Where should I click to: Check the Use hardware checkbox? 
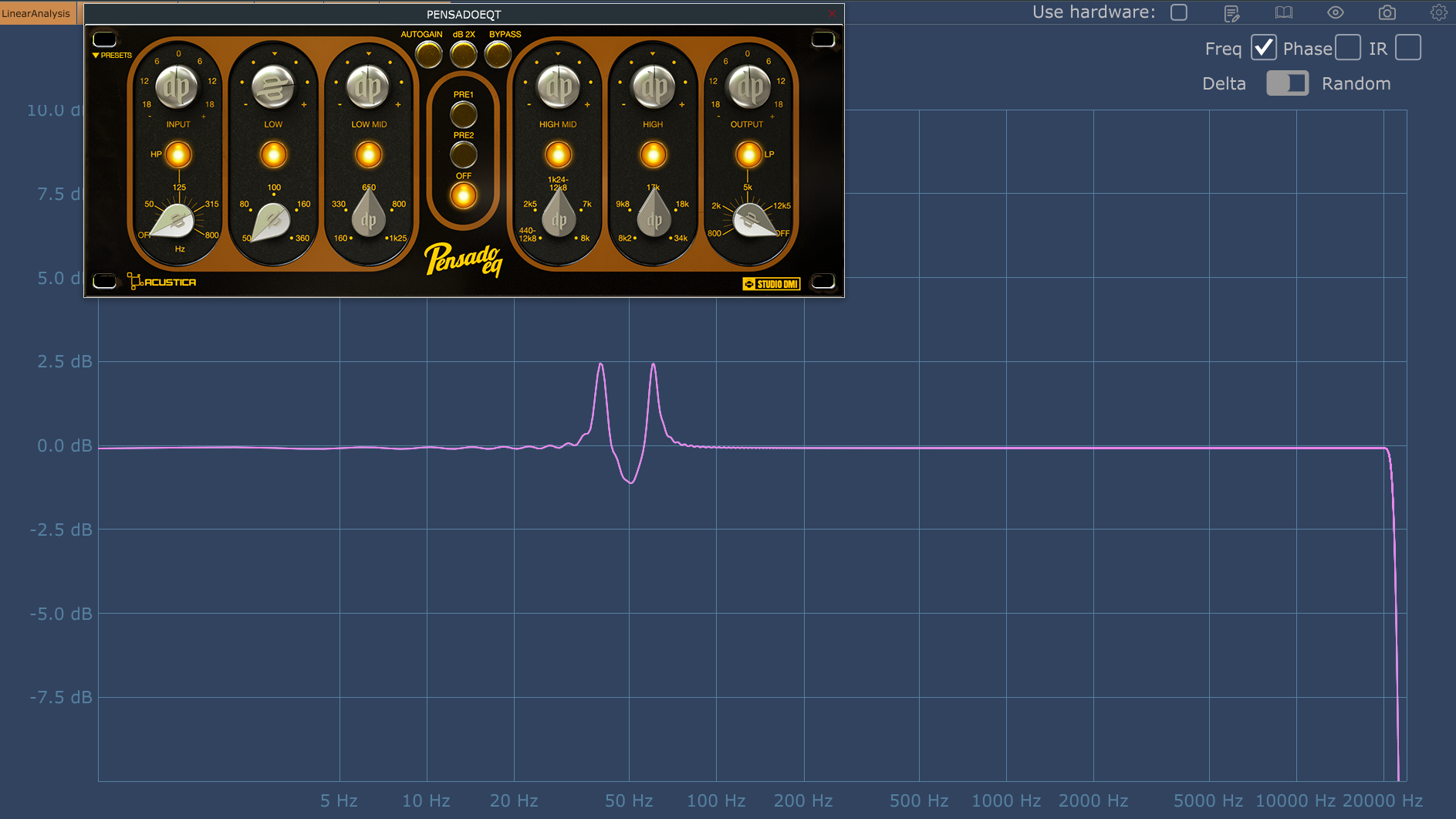(1178, 12)
